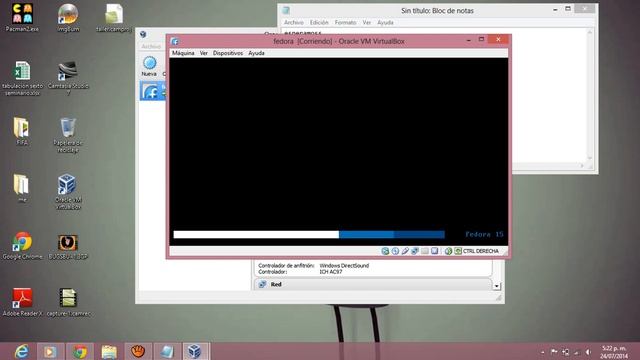The height and width of the screenshot is (360, 640).
Task: Select the BUSSBJA-1.BSP desktop icon
Action: click(x=68, y=246)
